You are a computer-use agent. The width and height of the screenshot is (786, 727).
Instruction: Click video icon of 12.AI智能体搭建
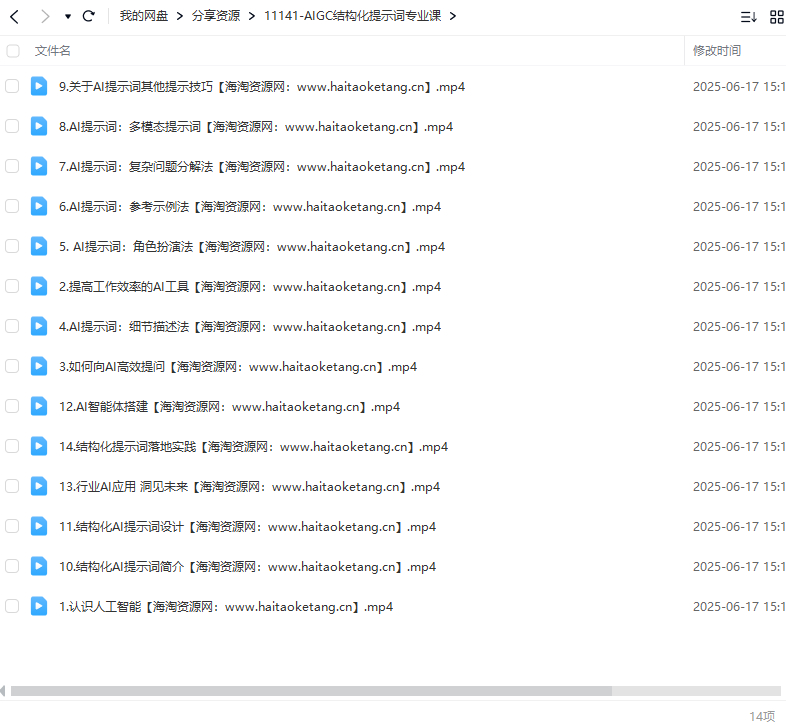39,406
